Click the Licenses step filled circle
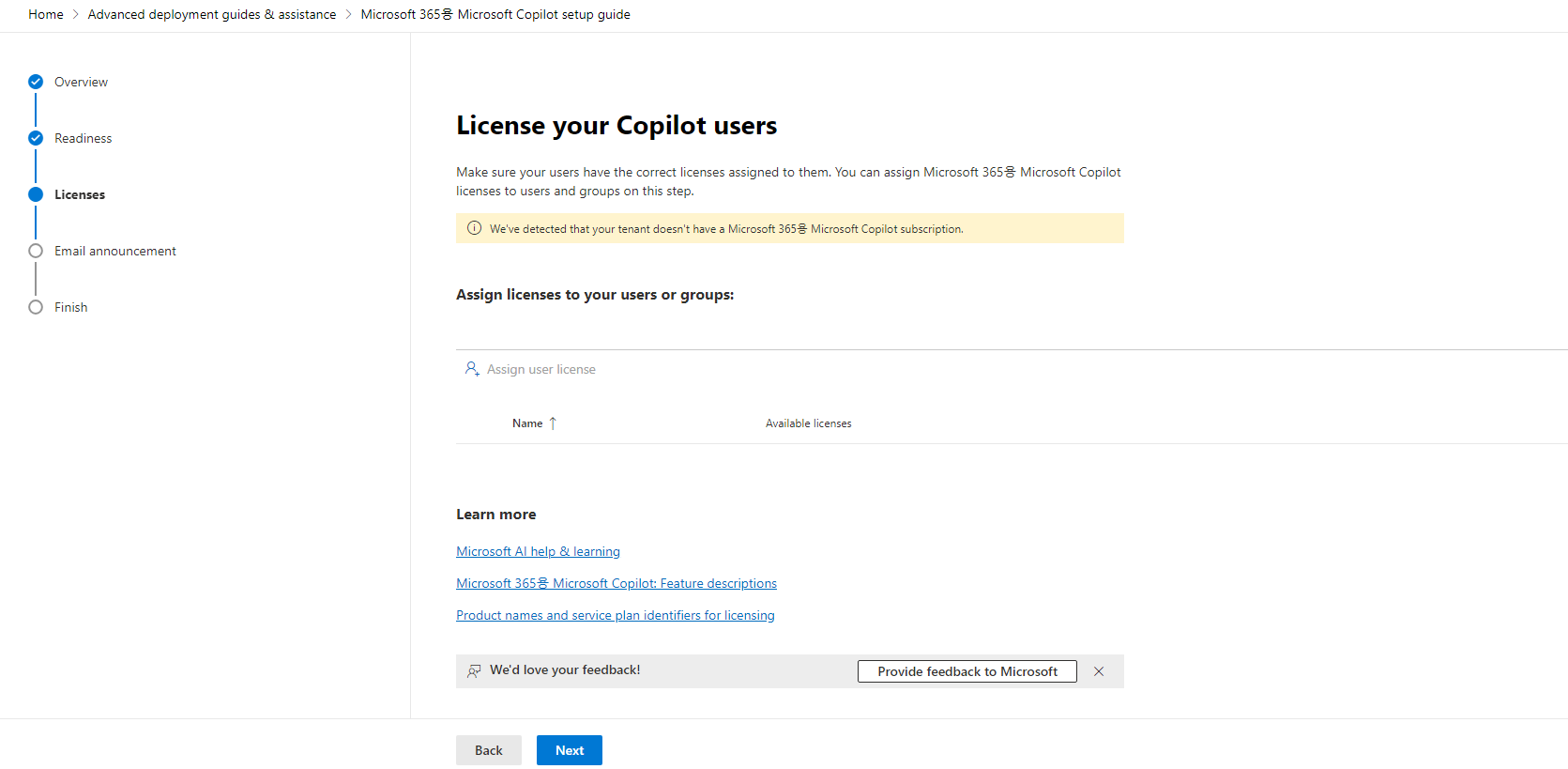 click(36, 194)
